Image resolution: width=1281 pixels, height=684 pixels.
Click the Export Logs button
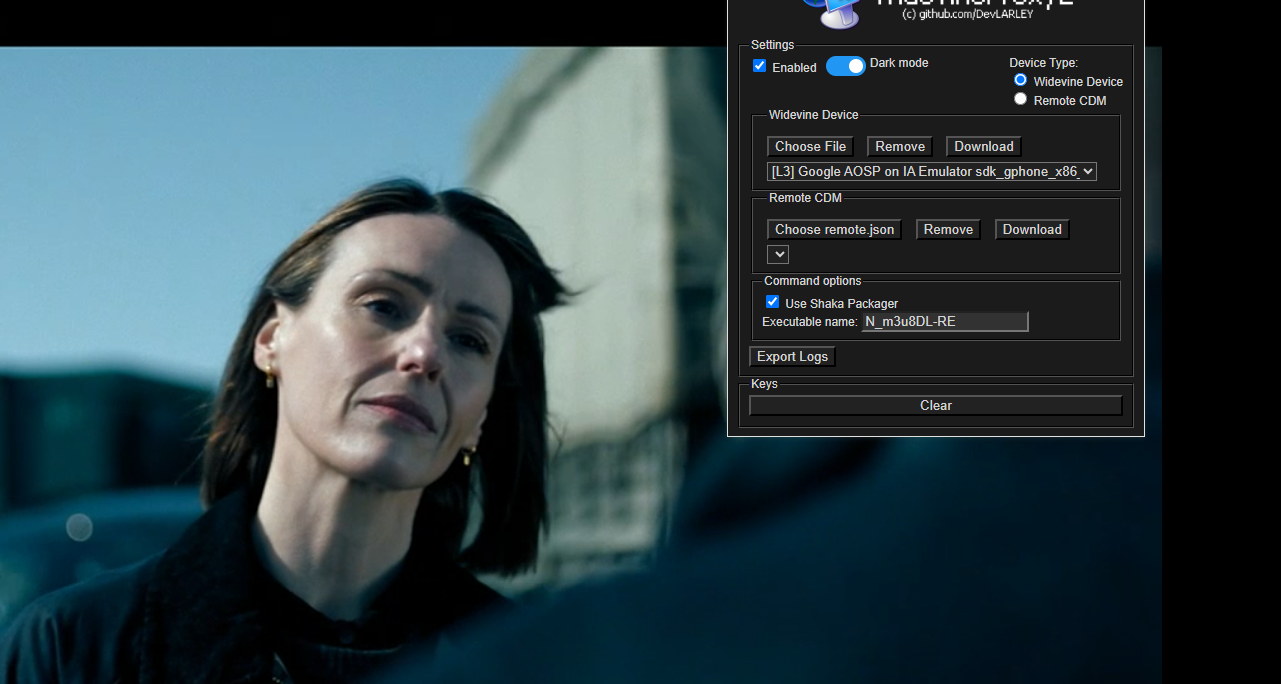[792, 357]
